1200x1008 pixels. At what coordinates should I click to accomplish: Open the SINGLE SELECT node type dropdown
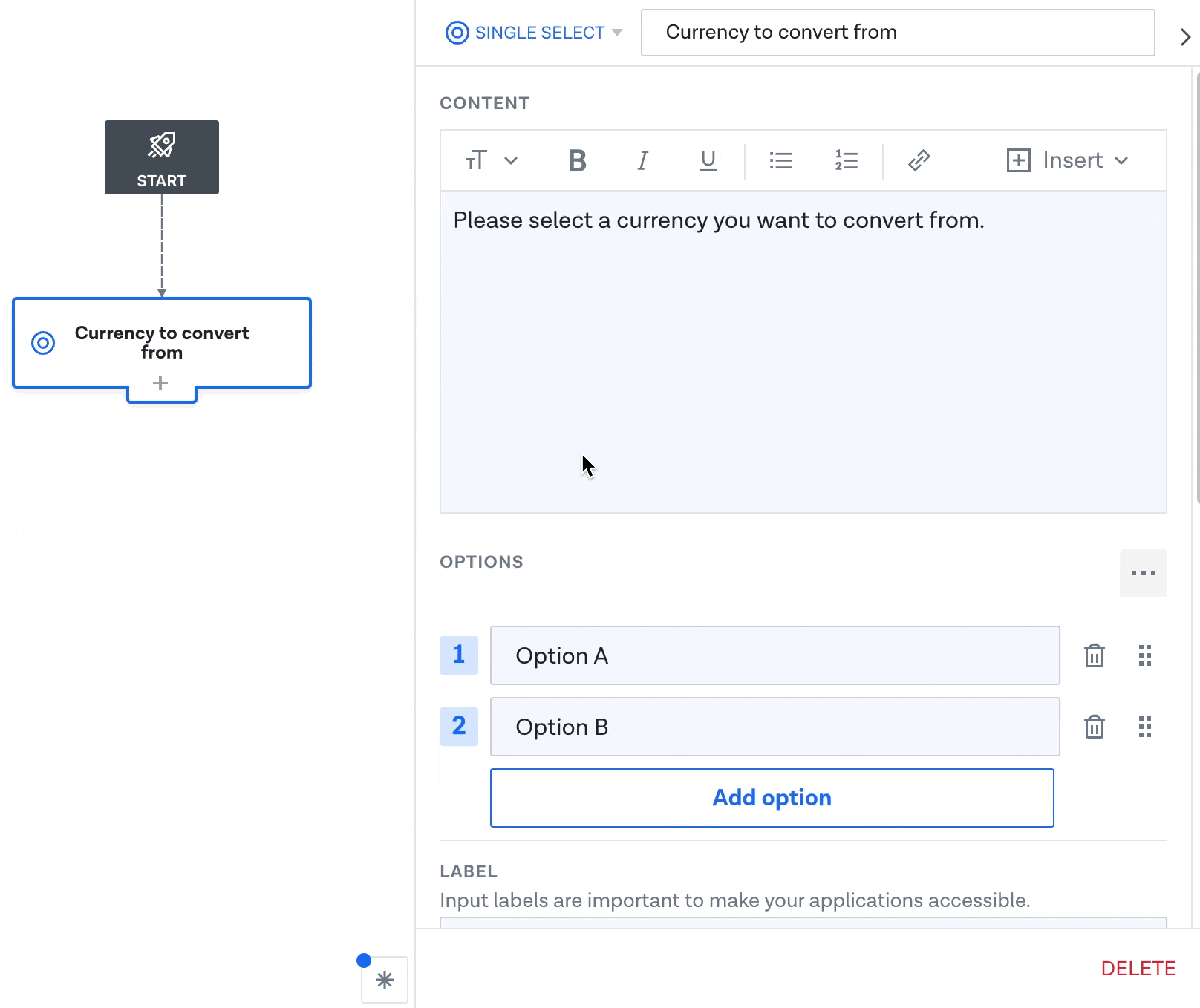tap(534, 33)
